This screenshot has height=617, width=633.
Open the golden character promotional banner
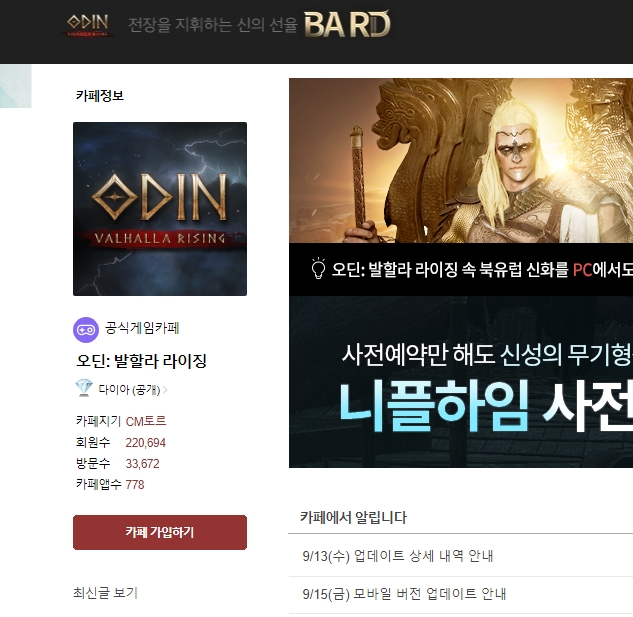pos(461,161)
